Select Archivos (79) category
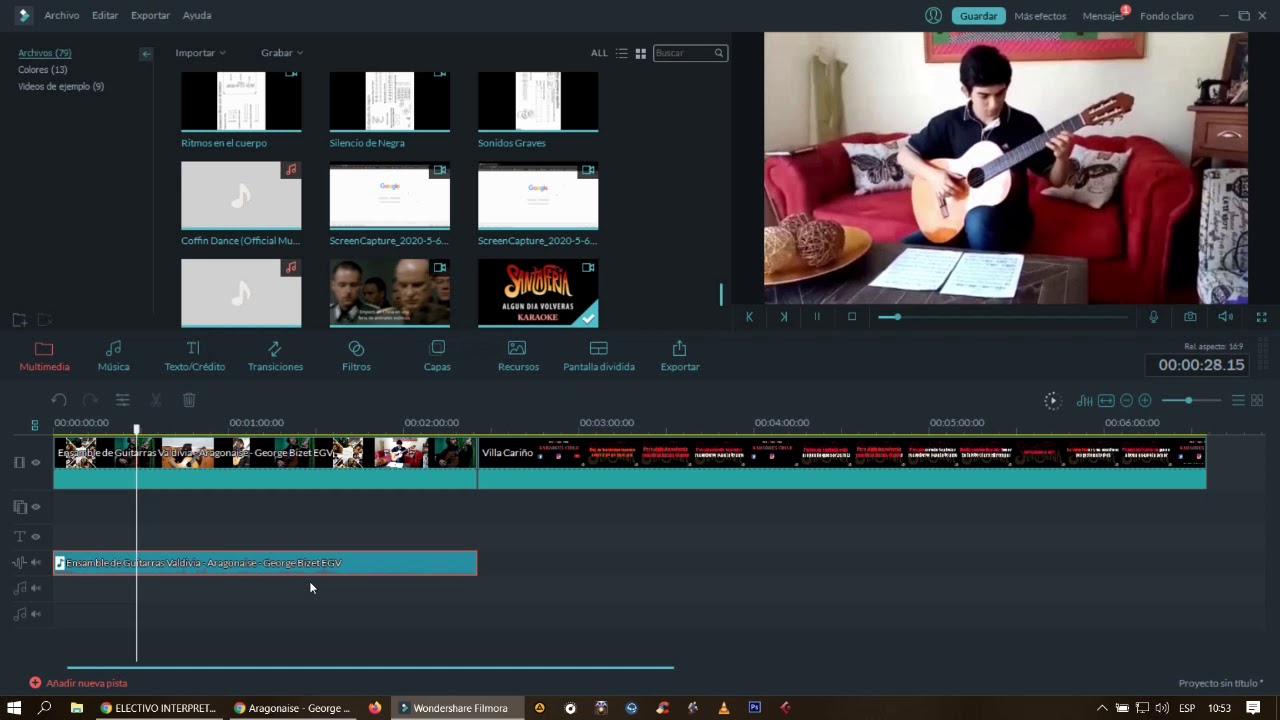 pos(44,53)
